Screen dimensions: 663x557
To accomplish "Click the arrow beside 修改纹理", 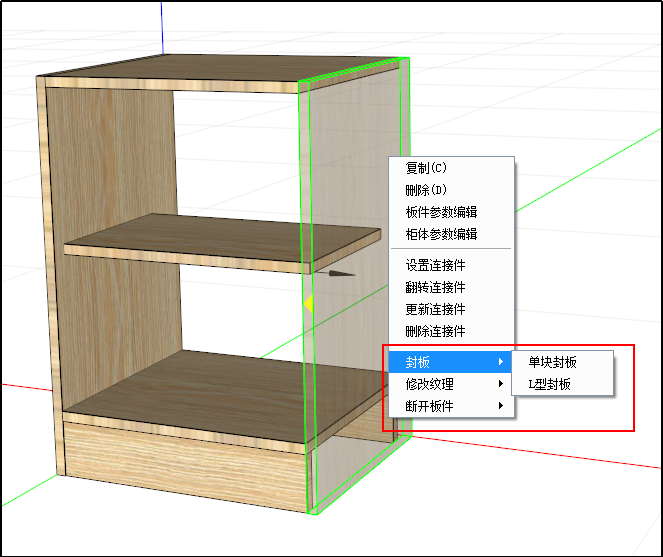I will [x=501, y=384].
